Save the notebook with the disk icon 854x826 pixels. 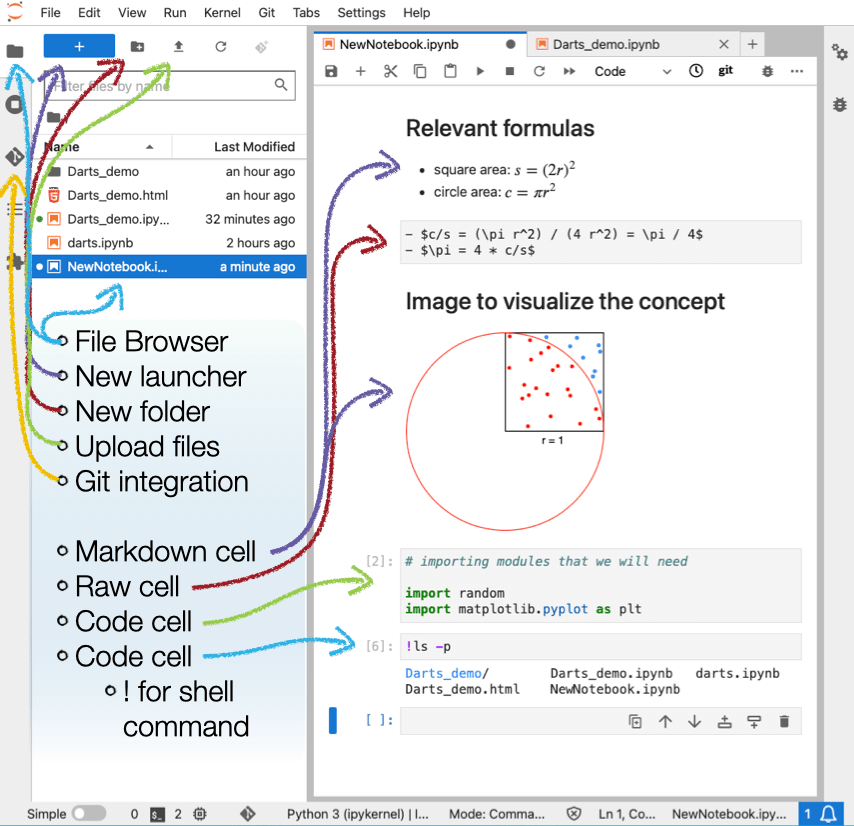coord(331,71)
